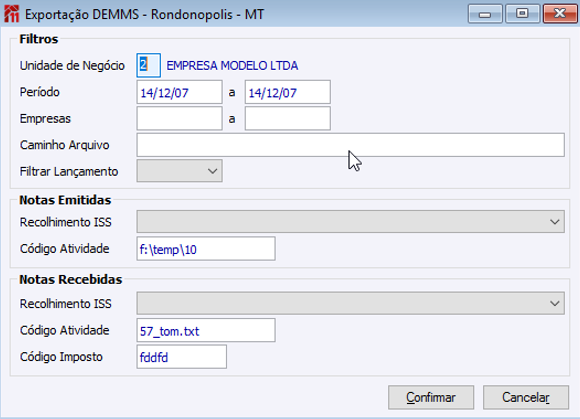The height and width of the screenshot is (419, 580).
Task: Click Notas Recebidas Código Atividade field
Action: 206,330
